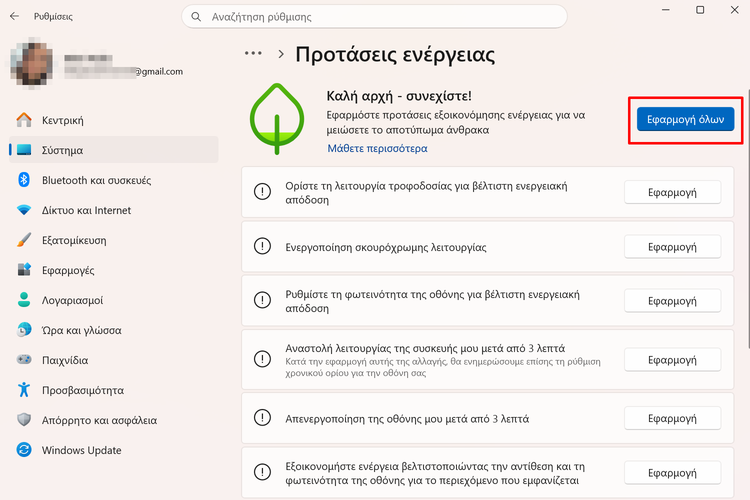Open Απόρρητο και ασφάλεια settings

[x=99, y=420]
